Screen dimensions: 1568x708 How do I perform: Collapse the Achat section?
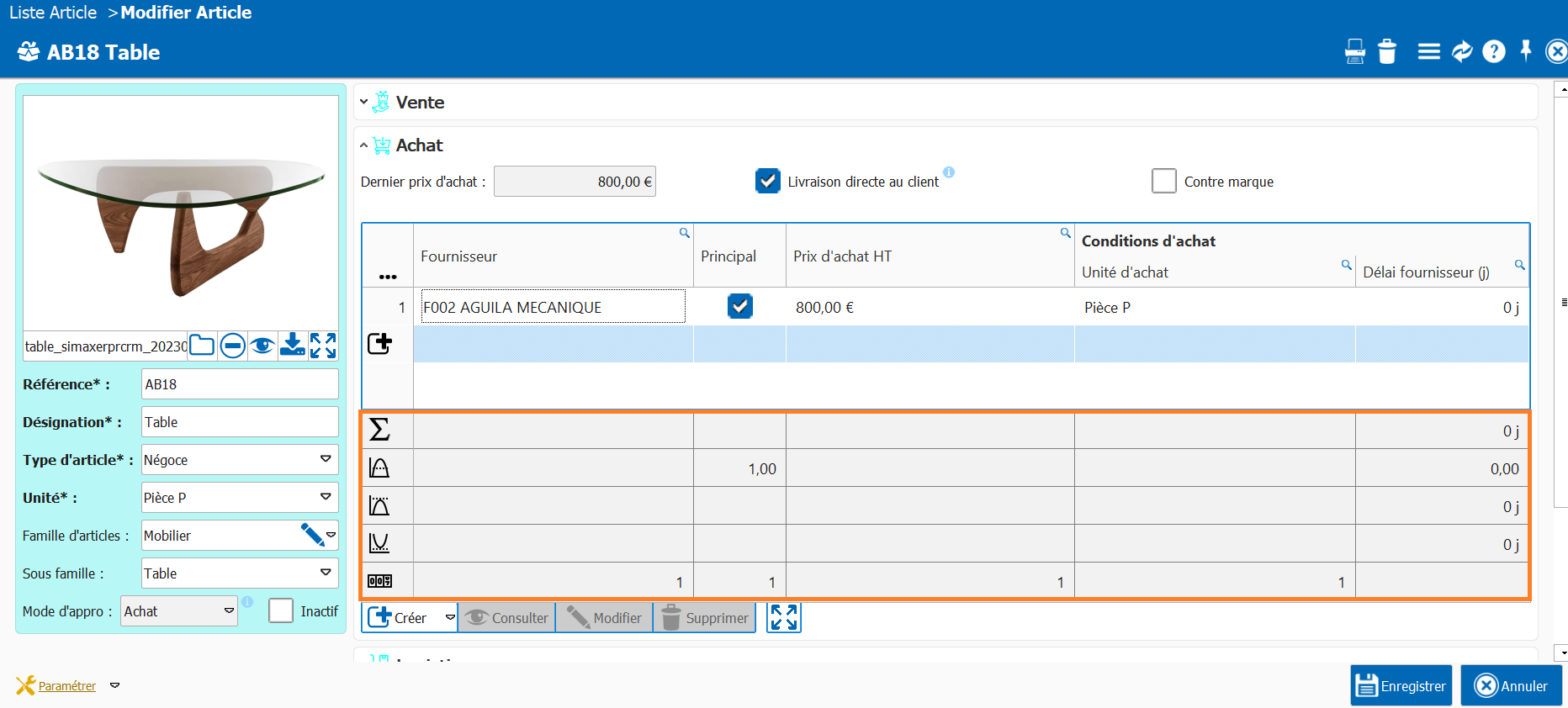[x=364, y=145]
